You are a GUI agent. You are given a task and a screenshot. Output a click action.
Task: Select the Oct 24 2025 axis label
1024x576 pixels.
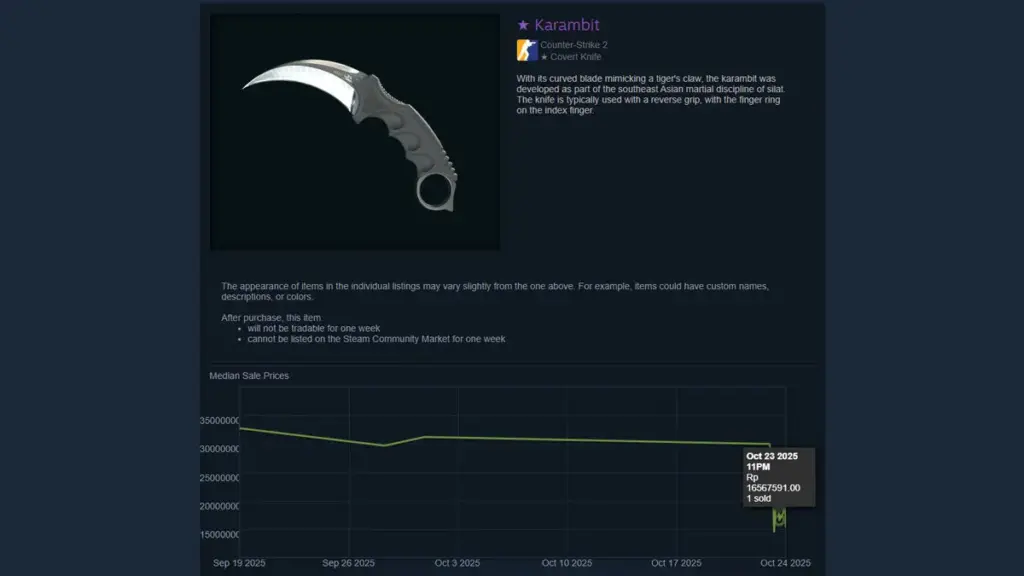pyautogui.click(x=785, y=563)
